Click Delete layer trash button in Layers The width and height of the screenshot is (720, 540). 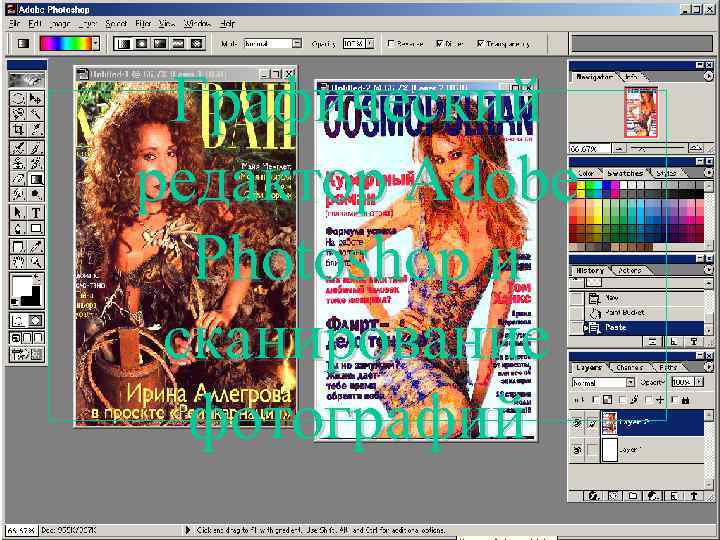coord(694,496)
